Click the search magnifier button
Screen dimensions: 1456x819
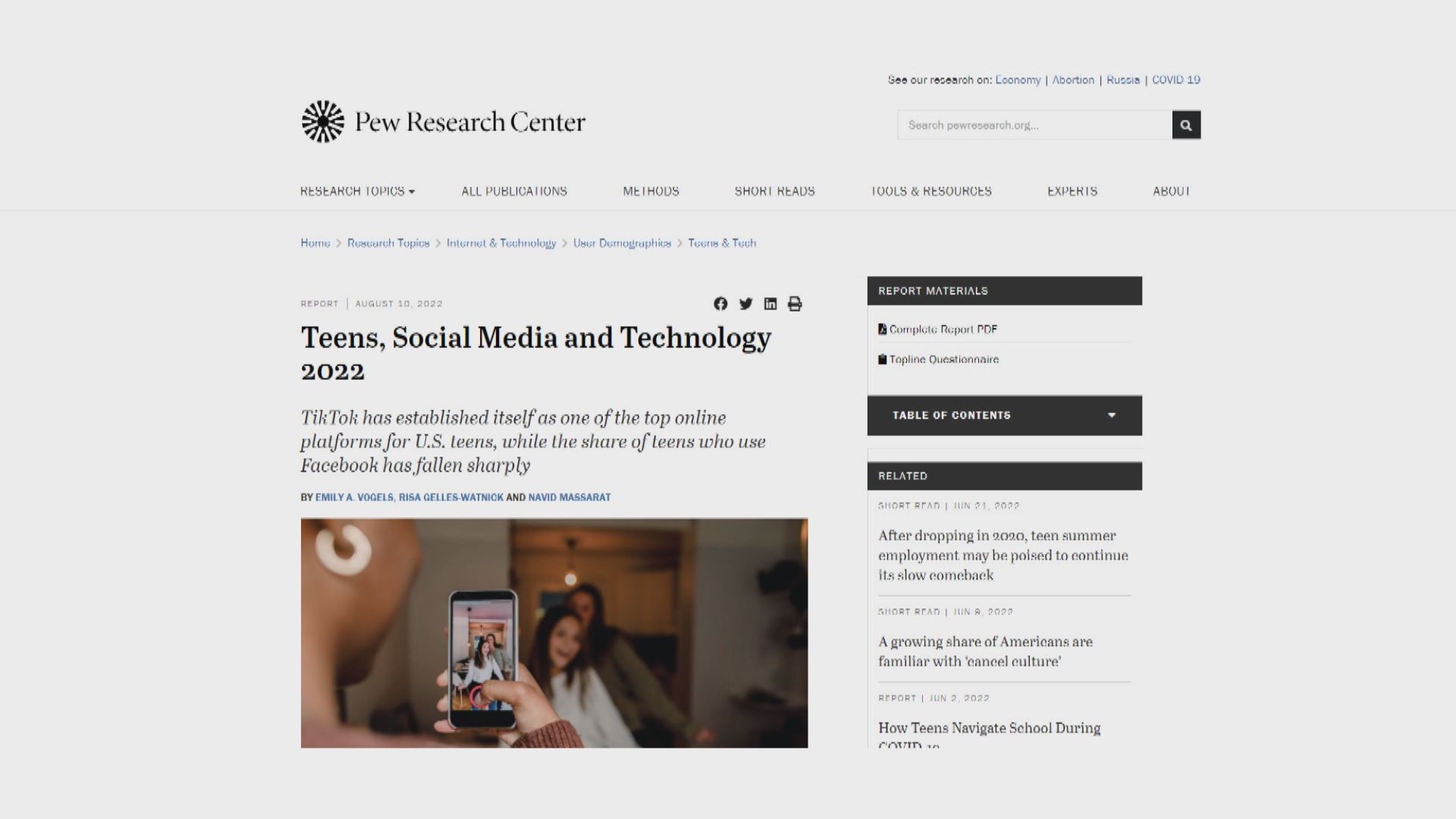point(1186,125)
